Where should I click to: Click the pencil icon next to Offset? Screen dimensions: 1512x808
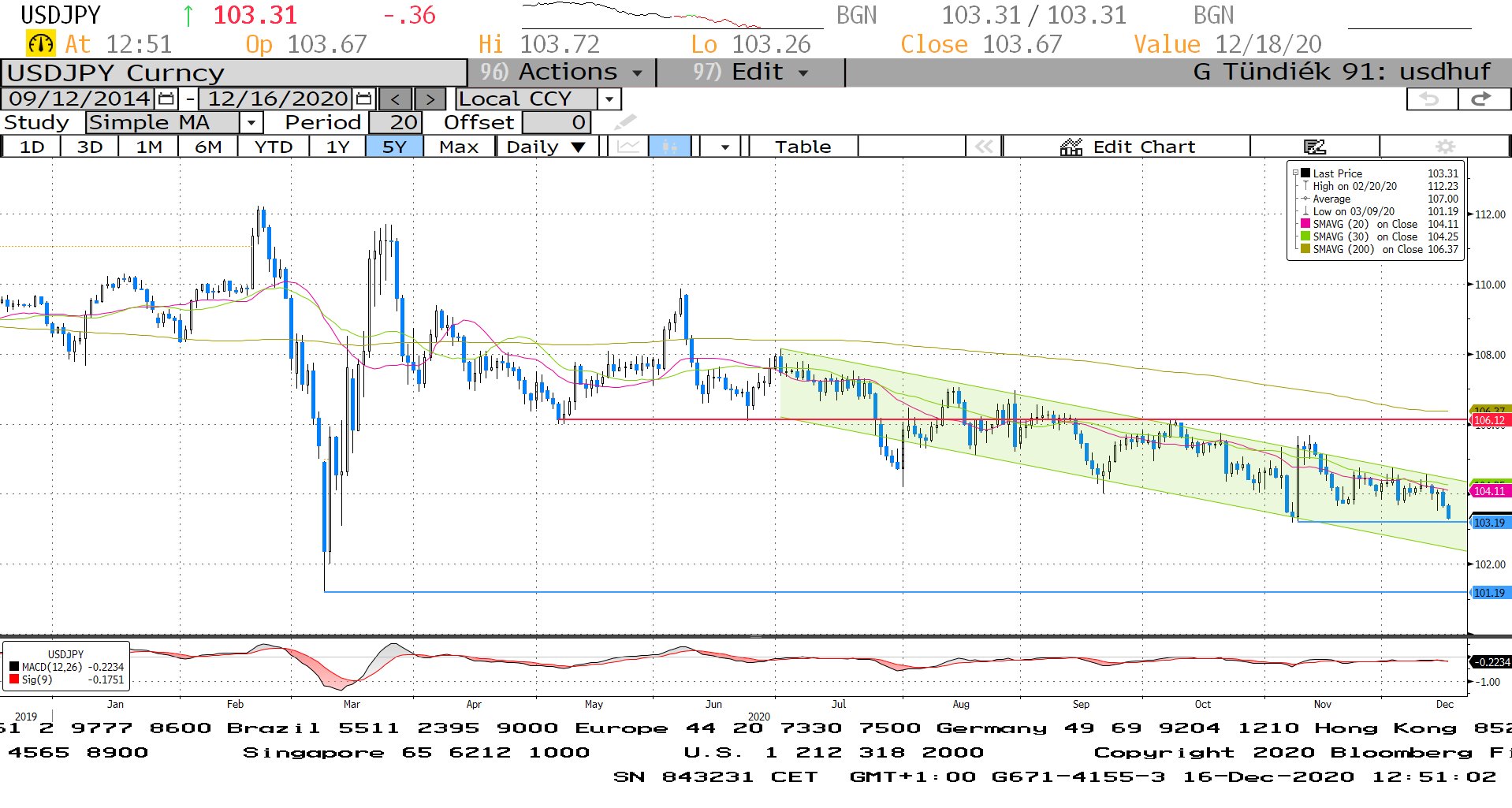[x=625, y=122]
